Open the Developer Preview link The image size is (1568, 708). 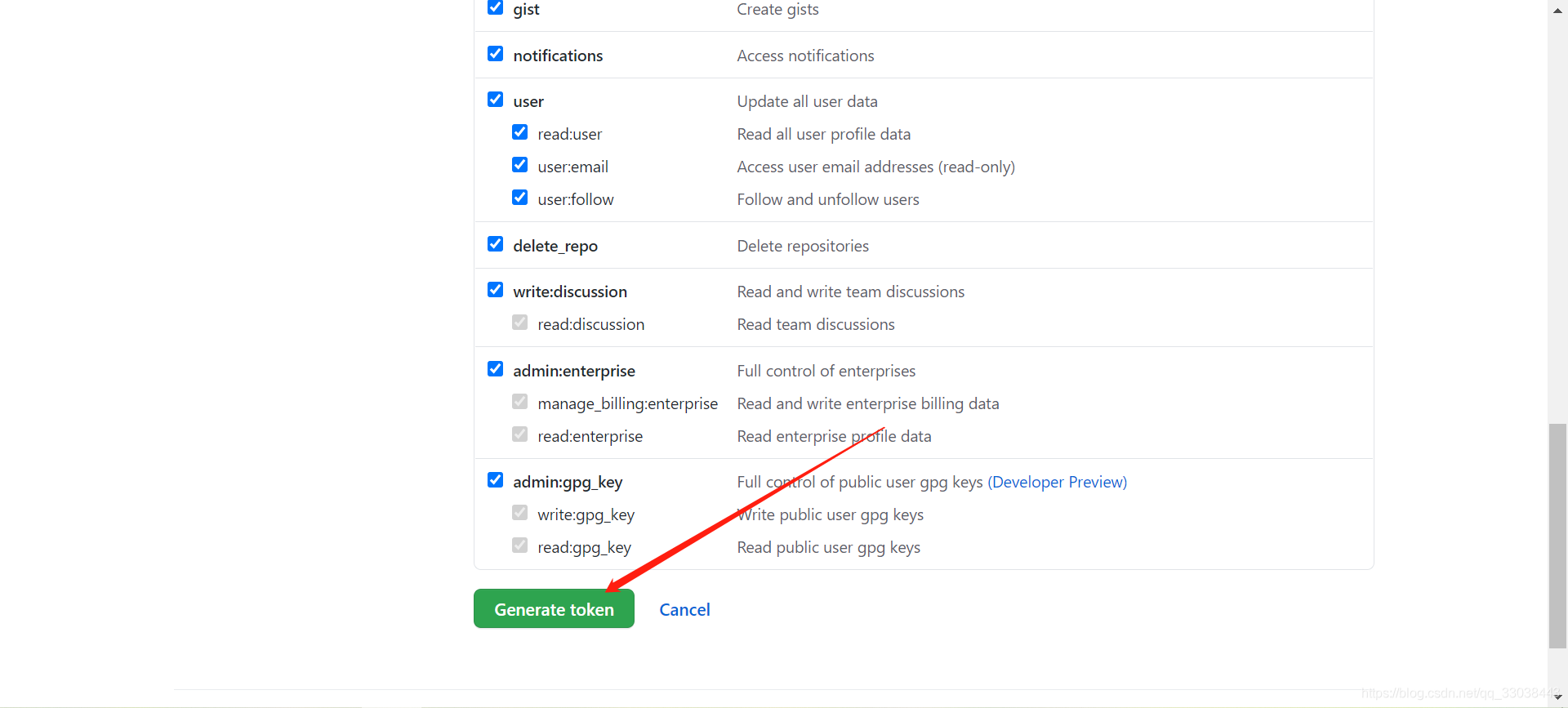[x=1058, y=482]
